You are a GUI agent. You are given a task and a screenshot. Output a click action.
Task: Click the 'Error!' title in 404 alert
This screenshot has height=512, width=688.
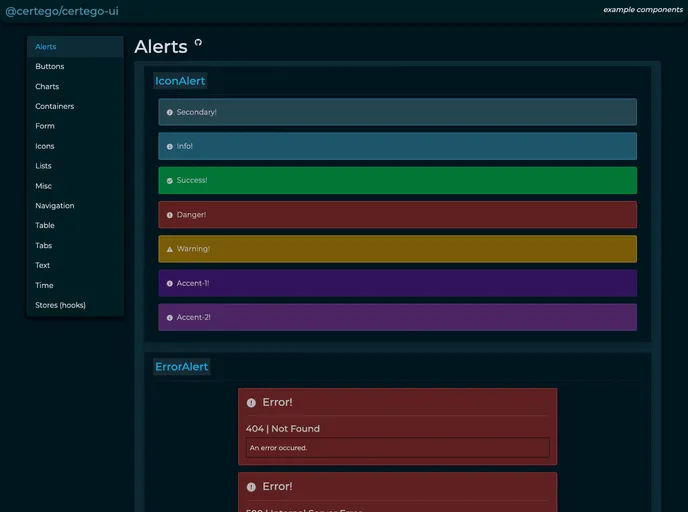pos(277,402)
